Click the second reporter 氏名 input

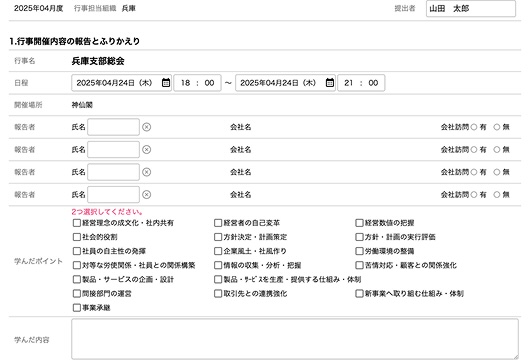tap(113, 150)
